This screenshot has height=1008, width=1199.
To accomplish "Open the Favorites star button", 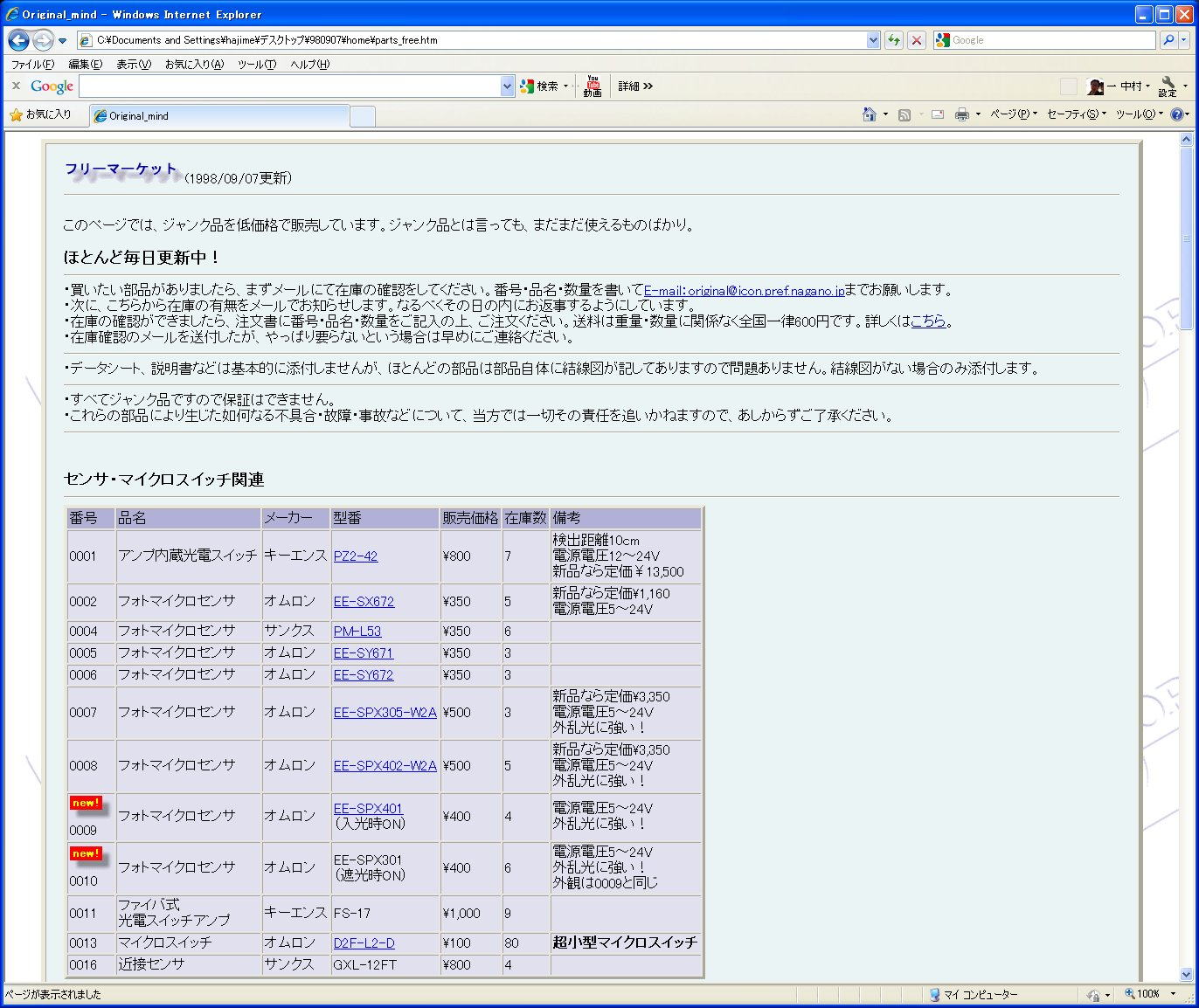I will pos(40,114).
